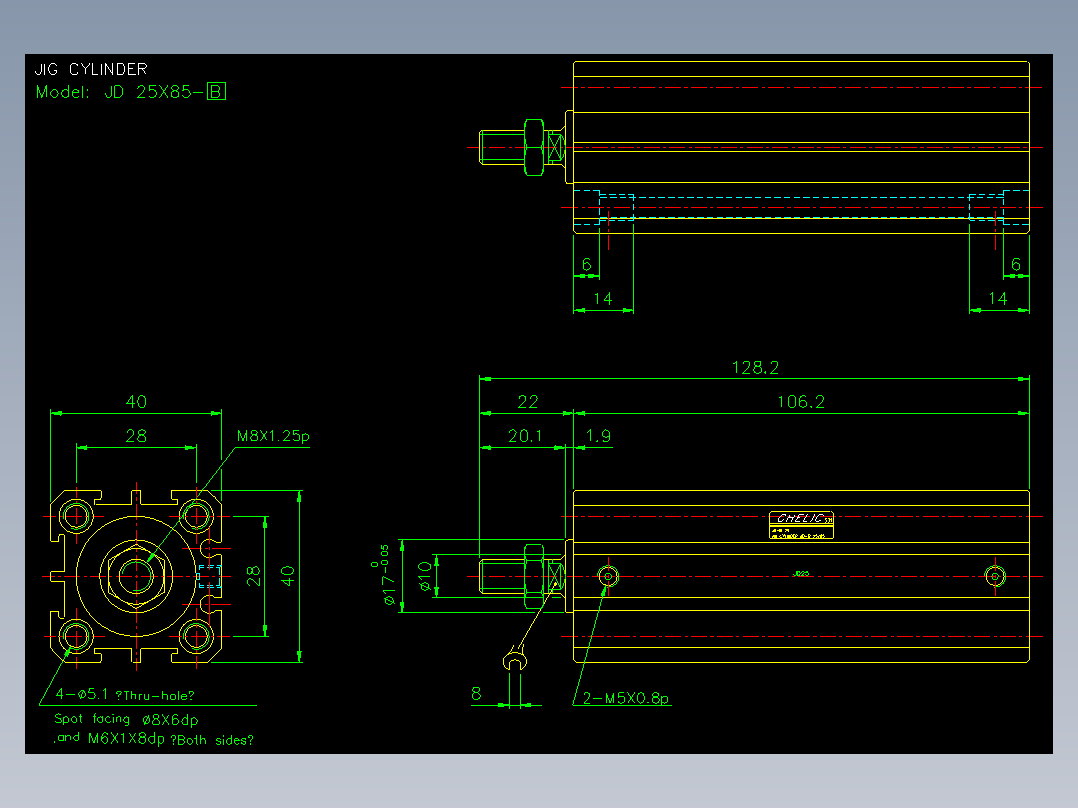This screenshot has height=808, width=1078.
Task: Click the 20.1 rod length dimension
Action: point(525,436)
